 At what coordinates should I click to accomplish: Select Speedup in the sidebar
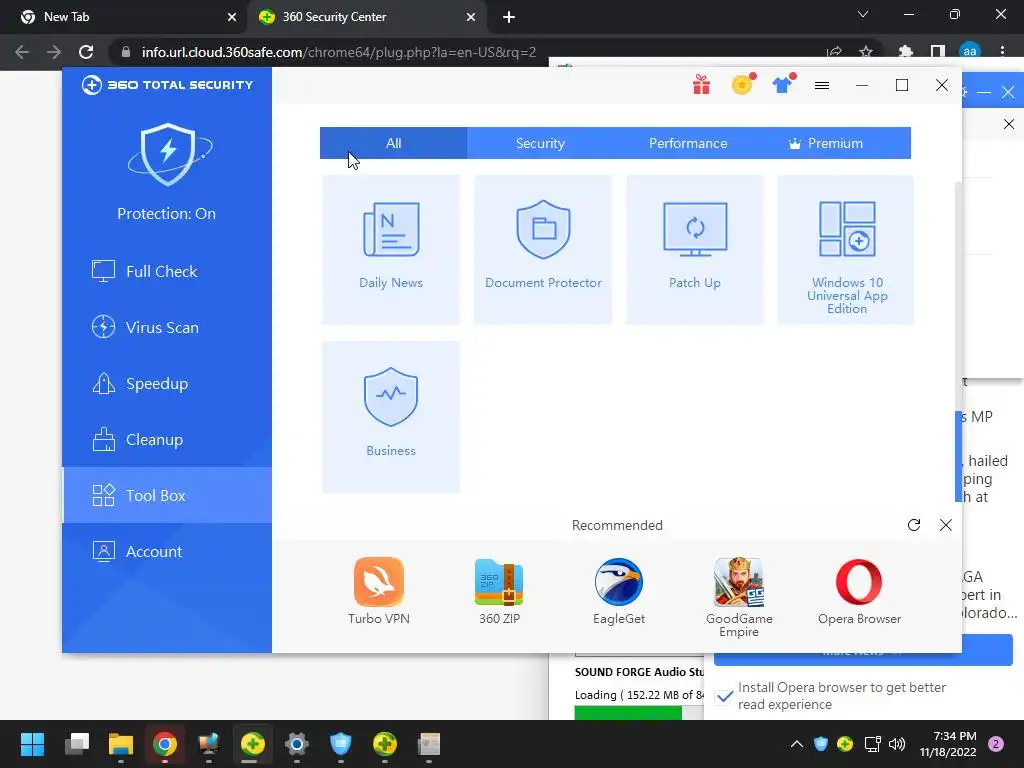coord(167,383)
